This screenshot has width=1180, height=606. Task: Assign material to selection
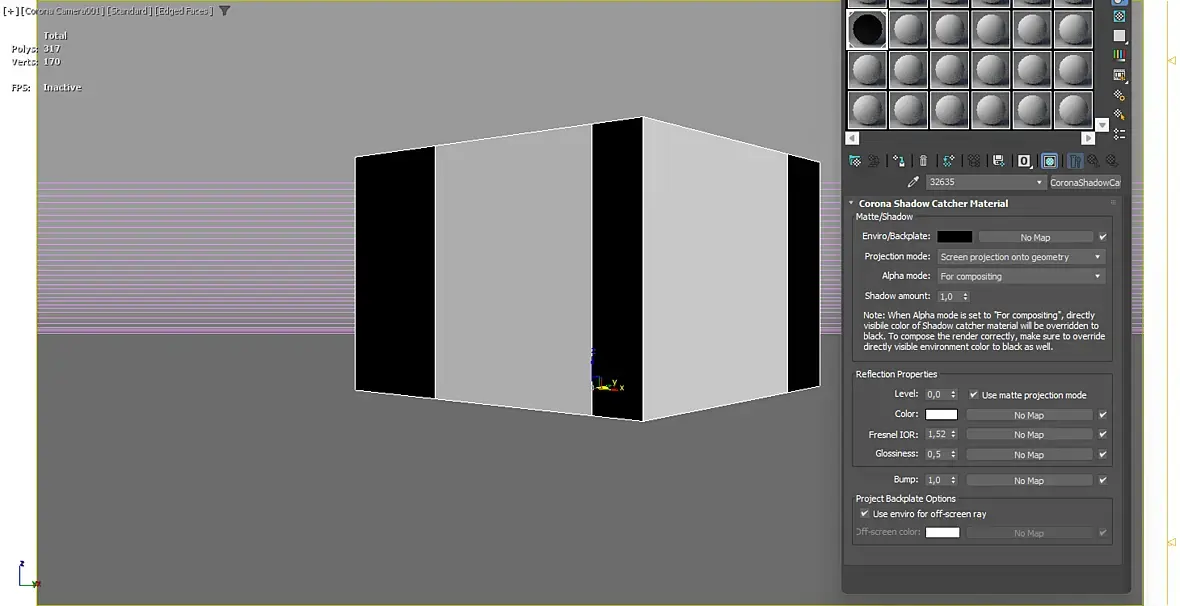click(899, 161)
